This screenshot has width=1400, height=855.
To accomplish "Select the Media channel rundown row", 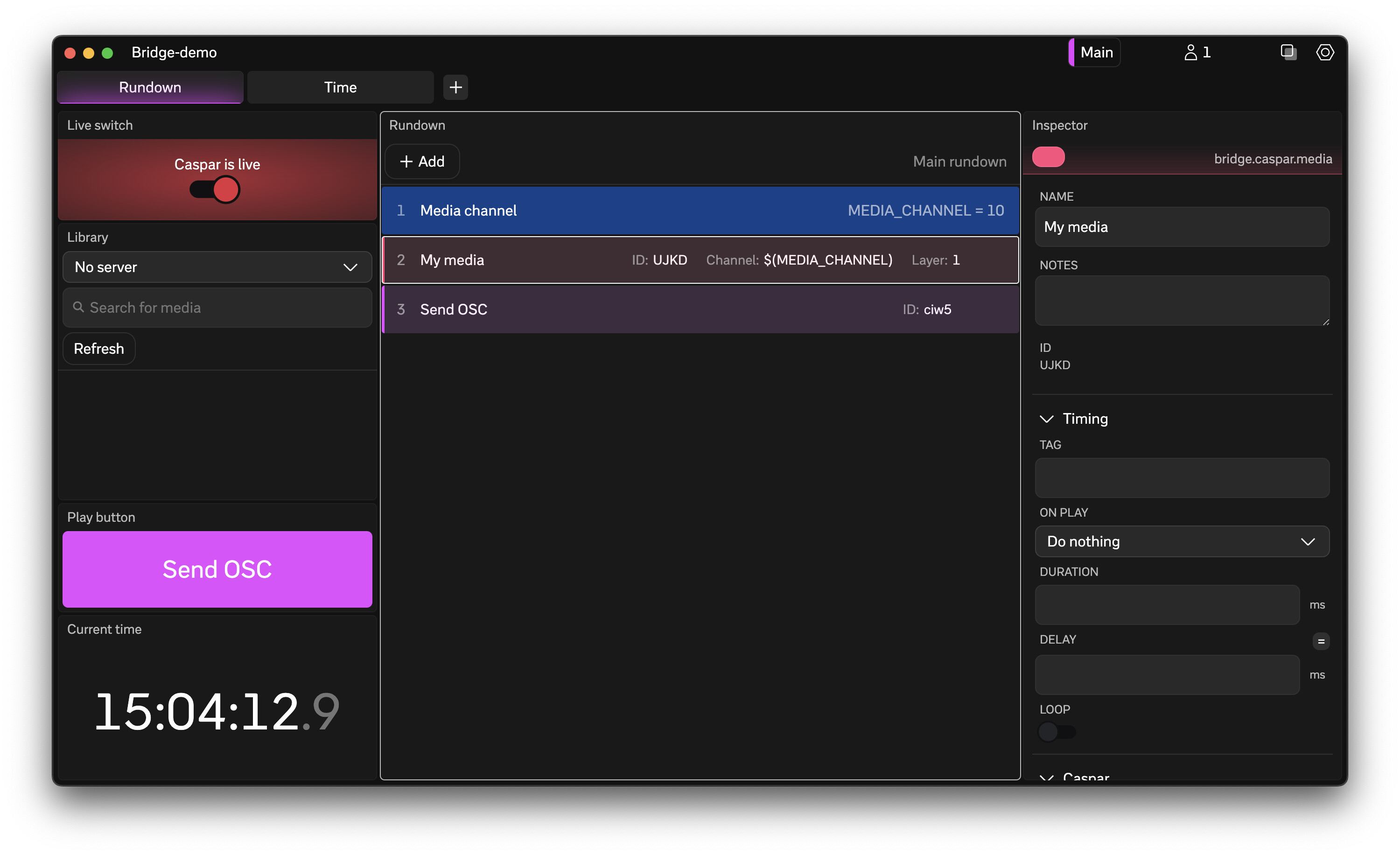I will tap(700, 211).
